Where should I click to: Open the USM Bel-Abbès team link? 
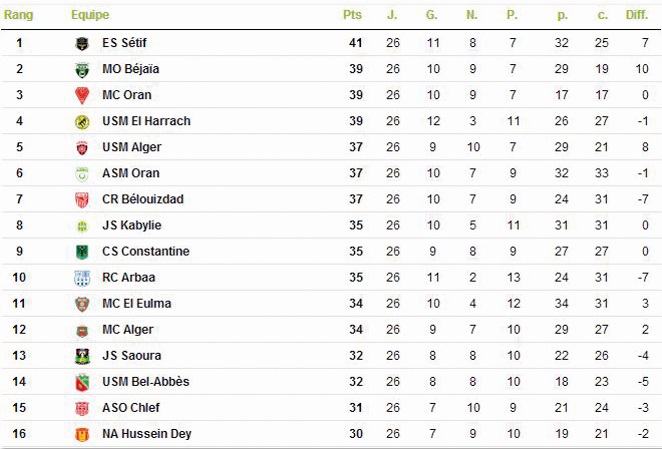pos(146,382)
